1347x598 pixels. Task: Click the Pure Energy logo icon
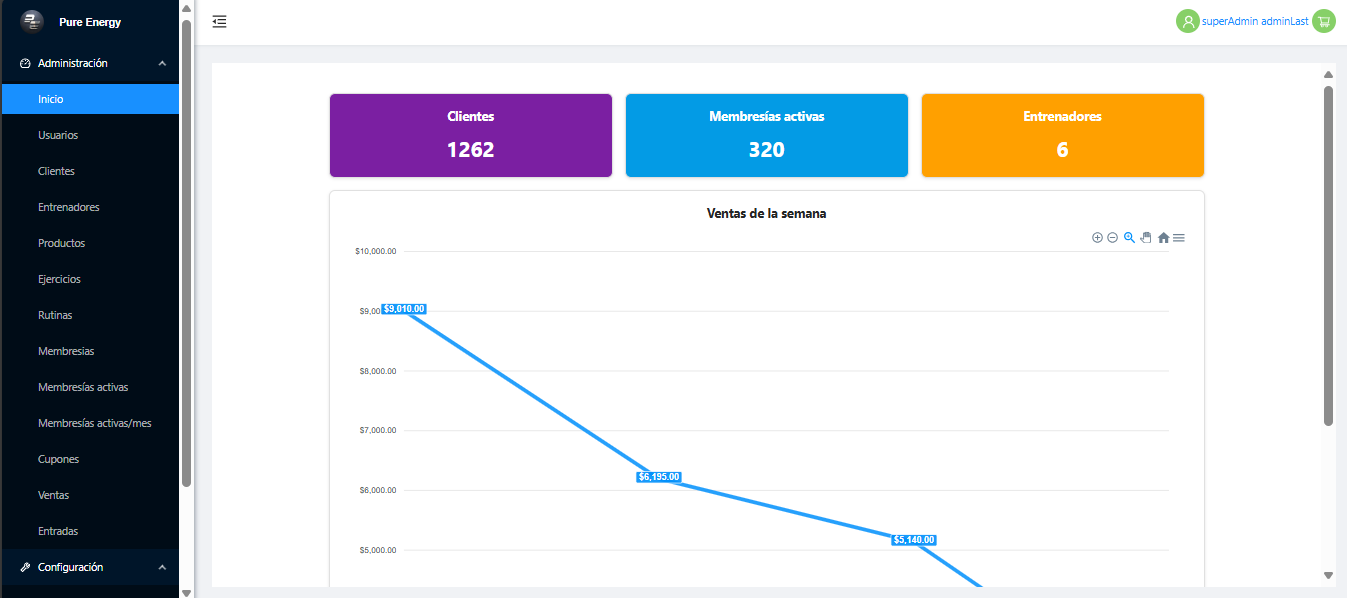[32, 21]
